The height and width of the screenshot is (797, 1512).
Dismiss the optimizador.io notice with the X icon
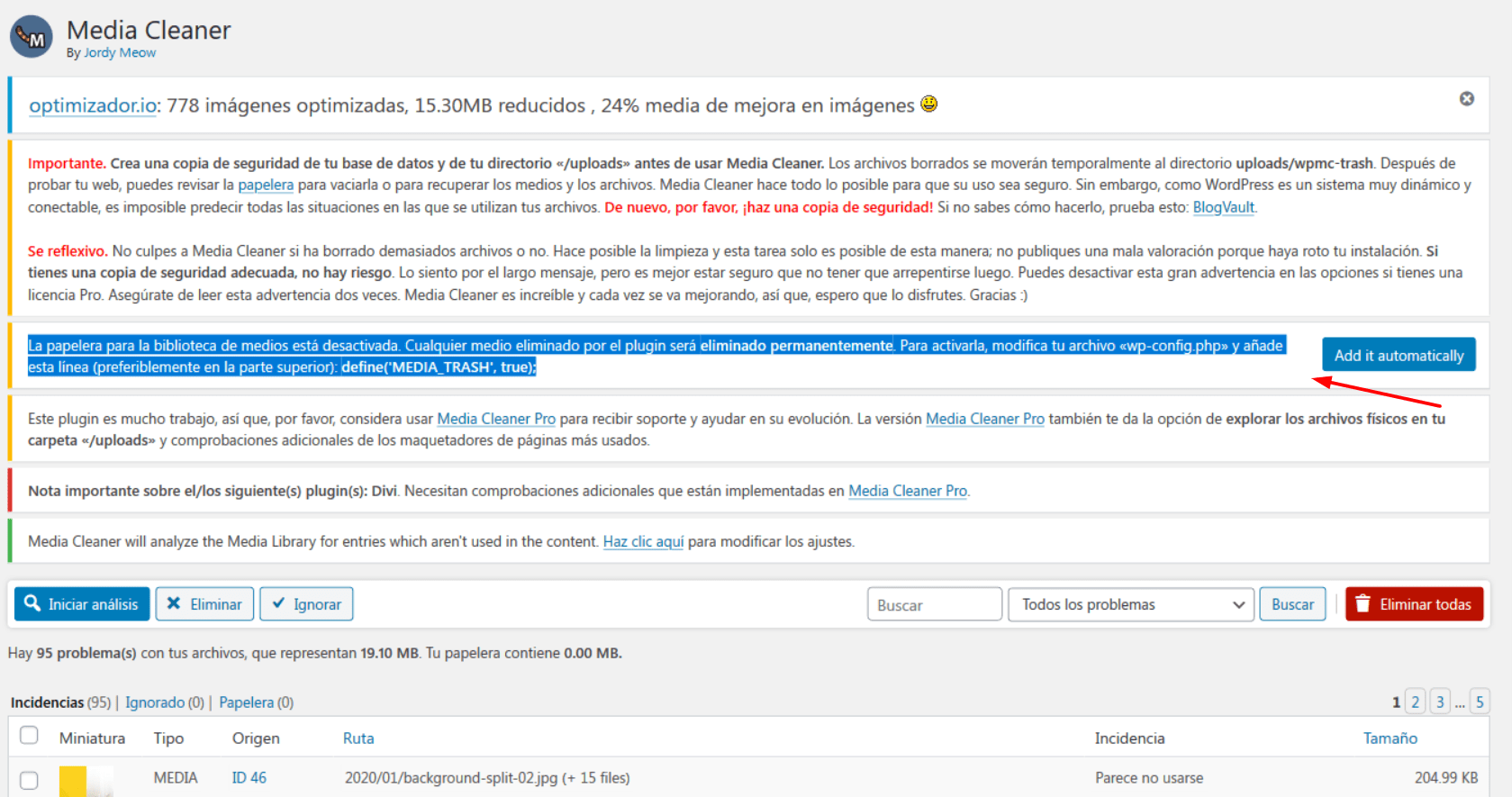(x=1467, y=99)
